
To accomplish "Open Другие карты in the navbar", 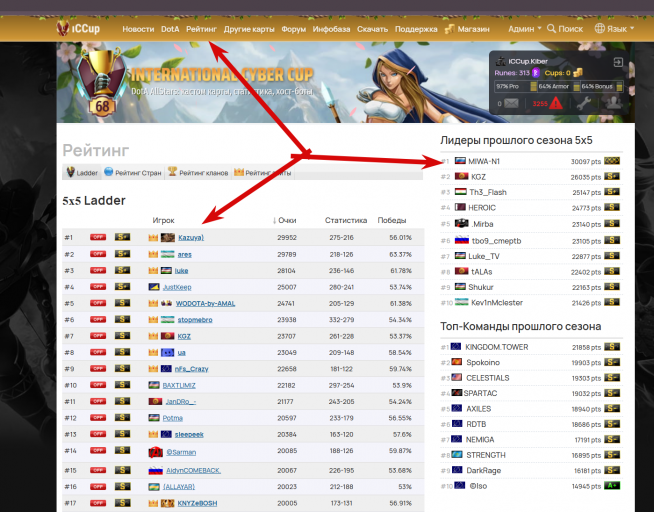I will [249, 29].
